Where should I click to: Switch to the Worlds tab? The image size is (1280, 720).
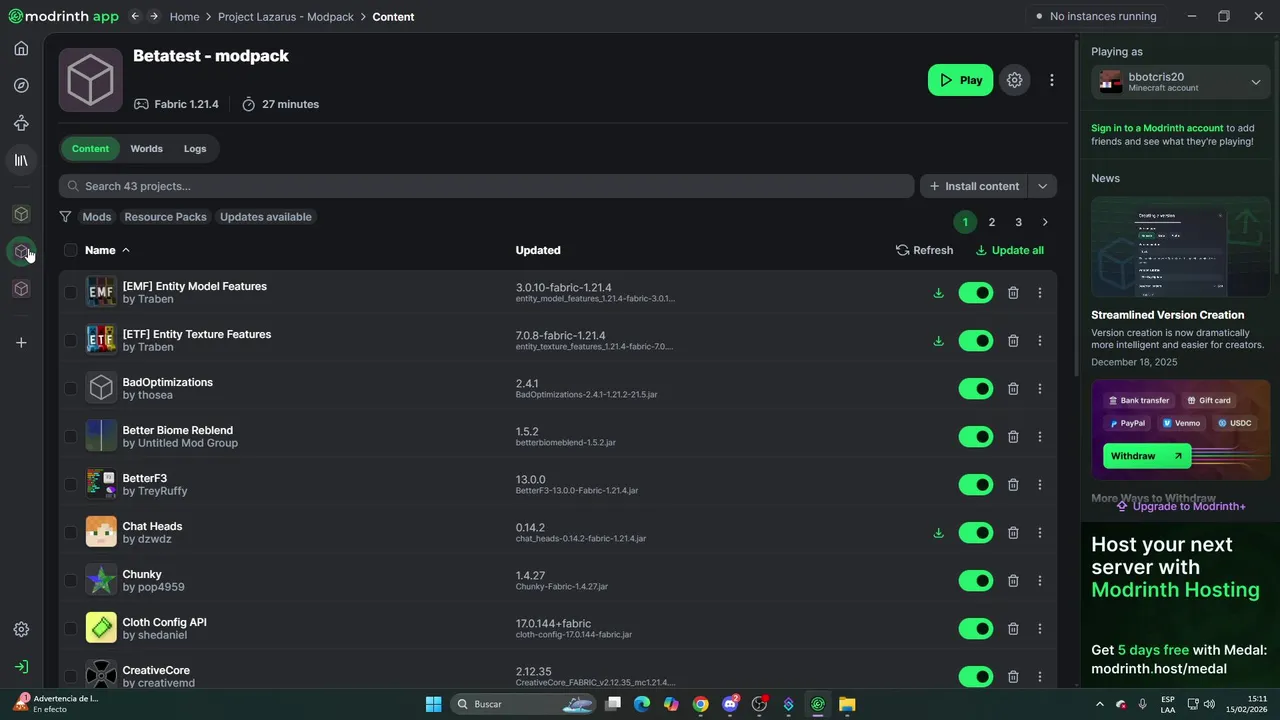146,149
